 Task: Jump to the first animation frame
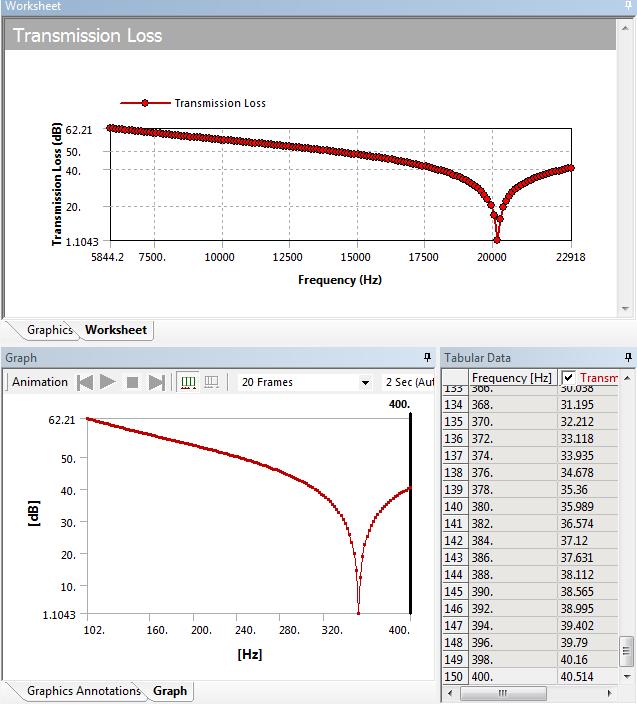tap(85, 383)
